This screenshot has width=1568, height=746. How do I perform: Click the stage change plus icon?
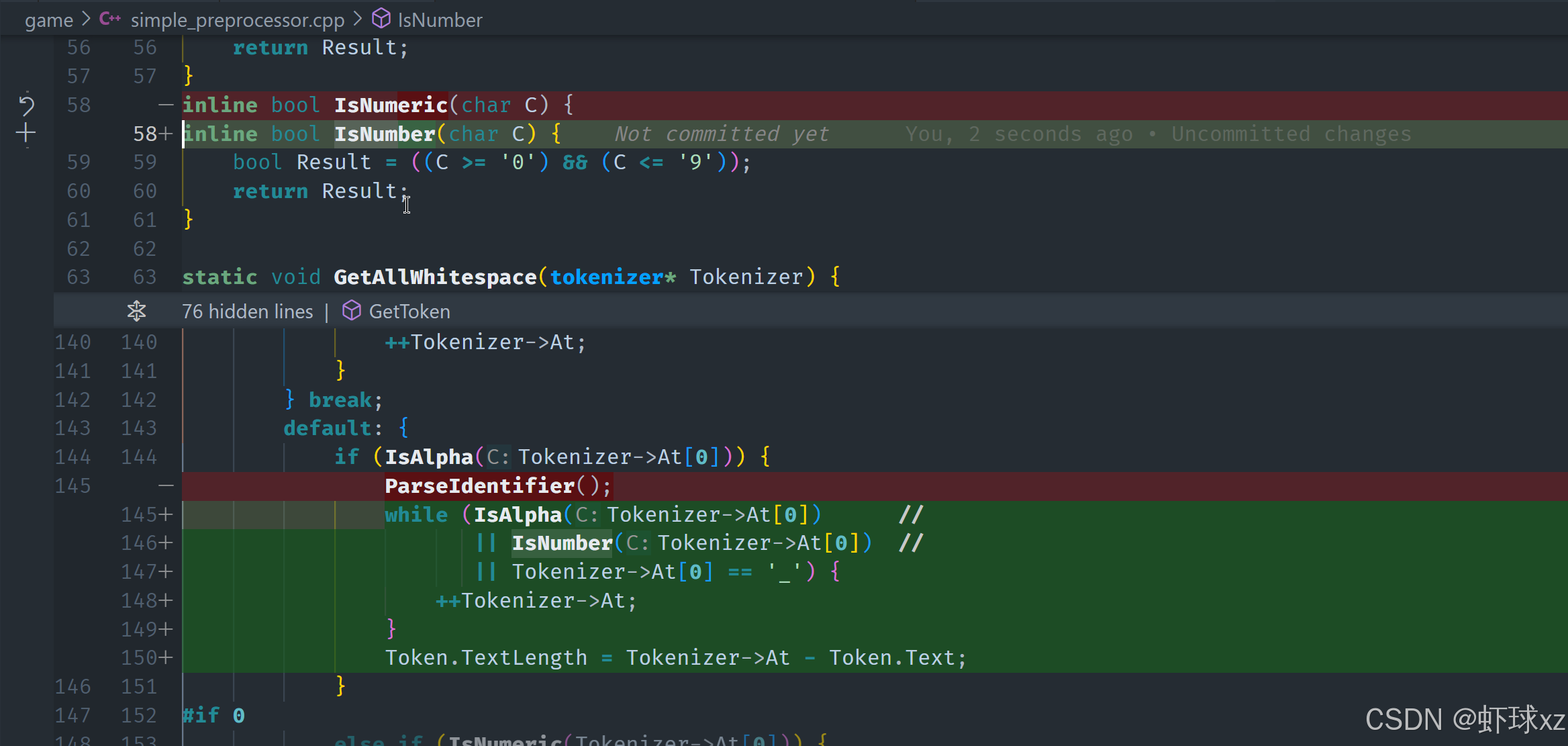pos(26,133)
